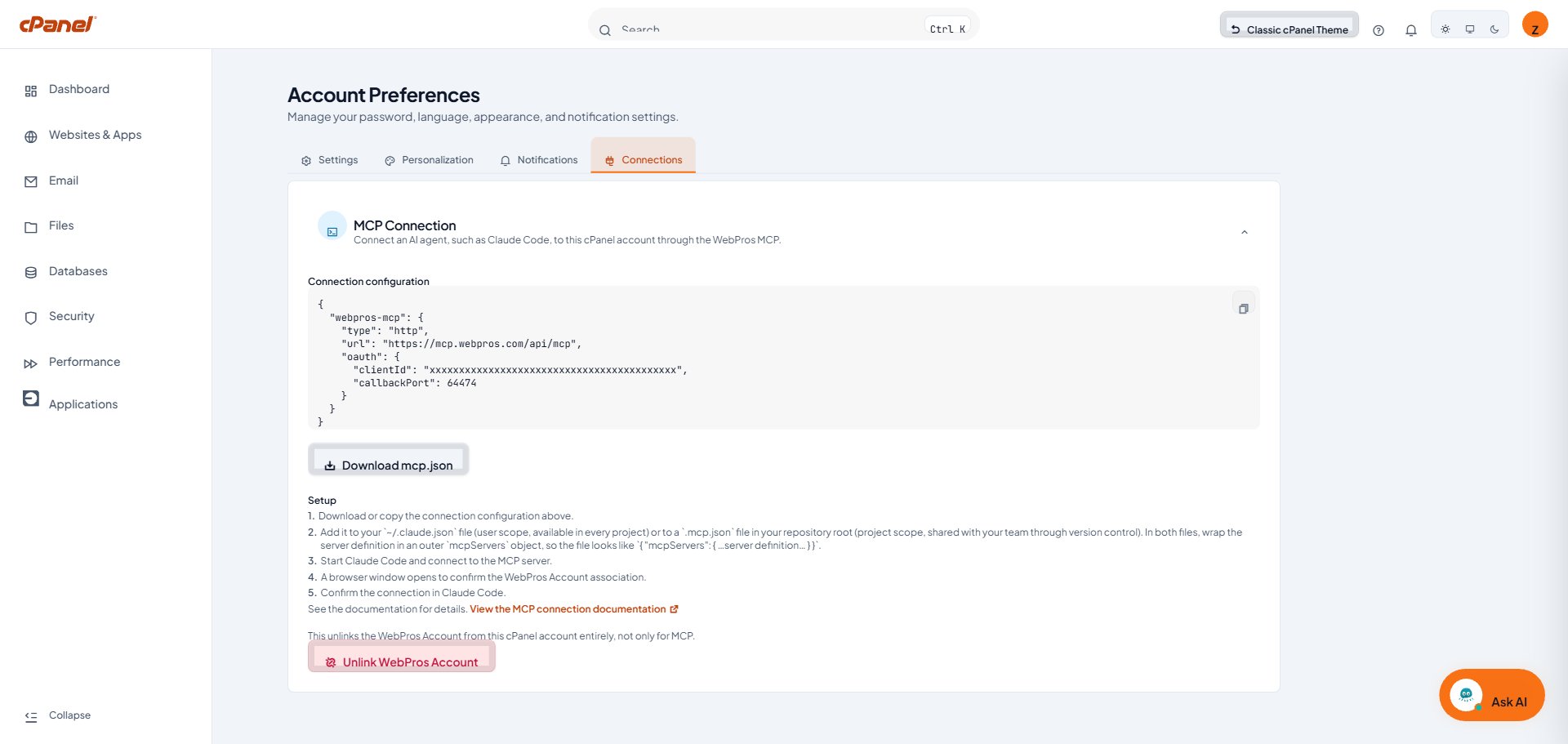Click the search magnifier icon
Image resolution: width=1568 pixels, height=744 pixels.
pyautogui.click(x=605, y=30)
